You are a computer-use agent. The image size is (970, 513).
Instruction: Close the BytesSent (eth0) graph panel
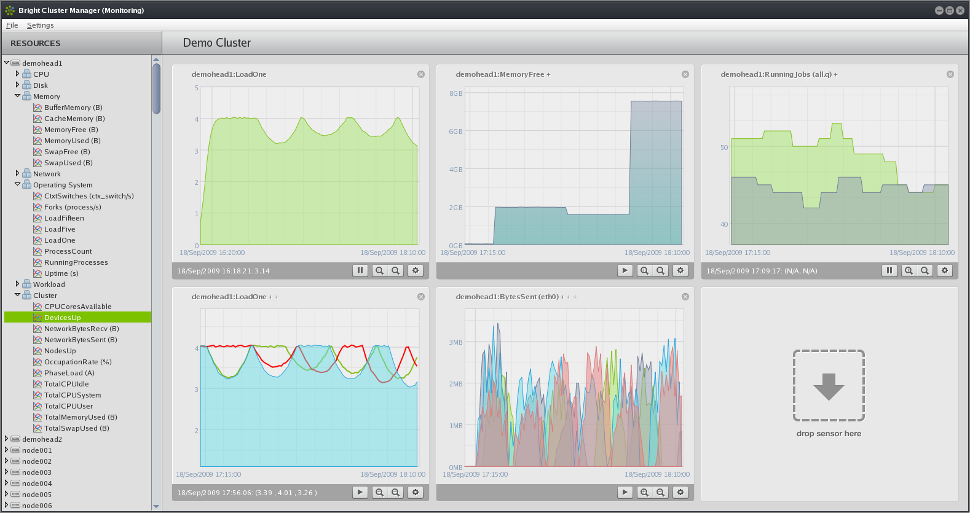(685, 297)
